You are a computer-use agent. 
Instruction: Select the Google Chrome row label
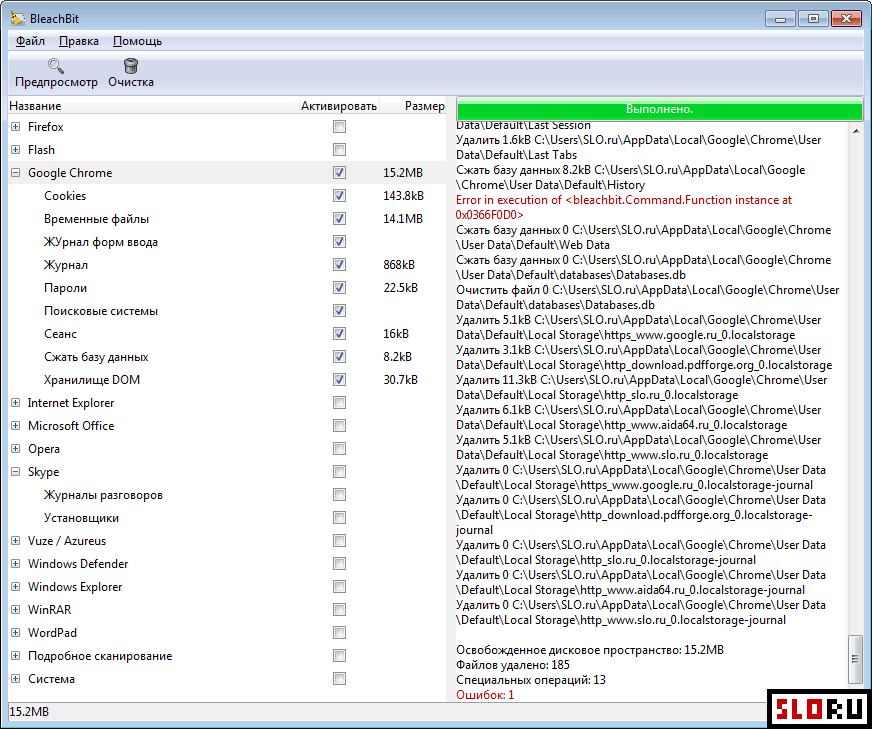(x=70, y=173)
